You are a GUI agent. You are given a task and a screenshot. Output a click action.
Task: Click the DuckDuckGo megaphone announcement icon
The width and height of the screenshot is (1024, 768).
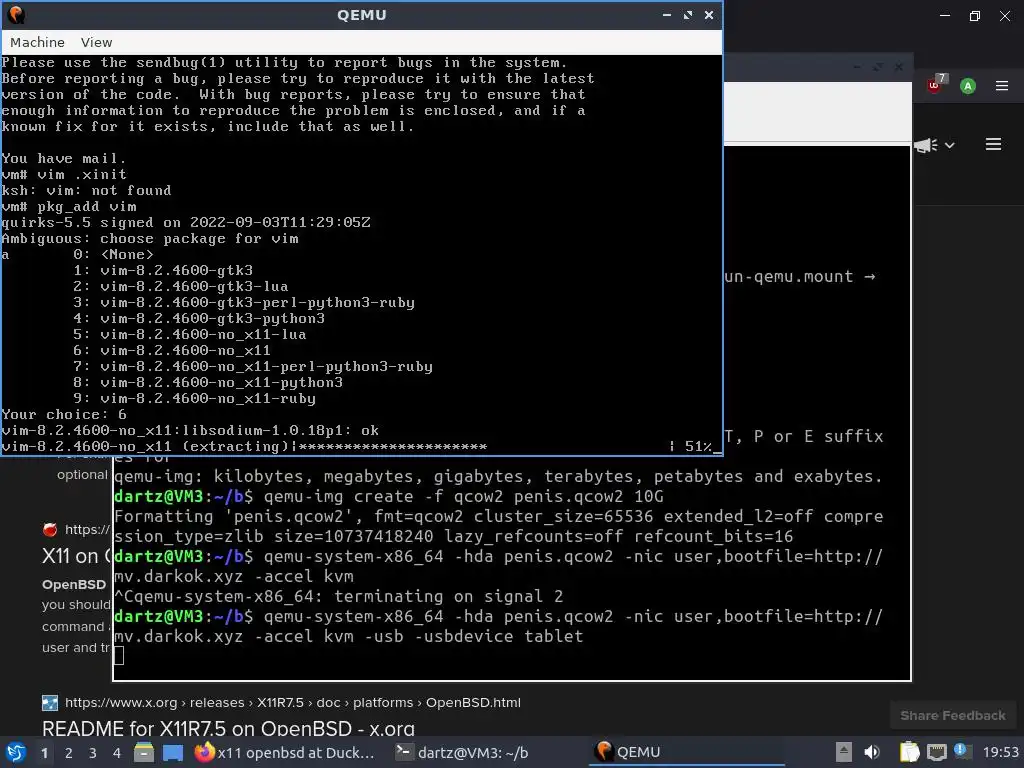pos(926,145)
